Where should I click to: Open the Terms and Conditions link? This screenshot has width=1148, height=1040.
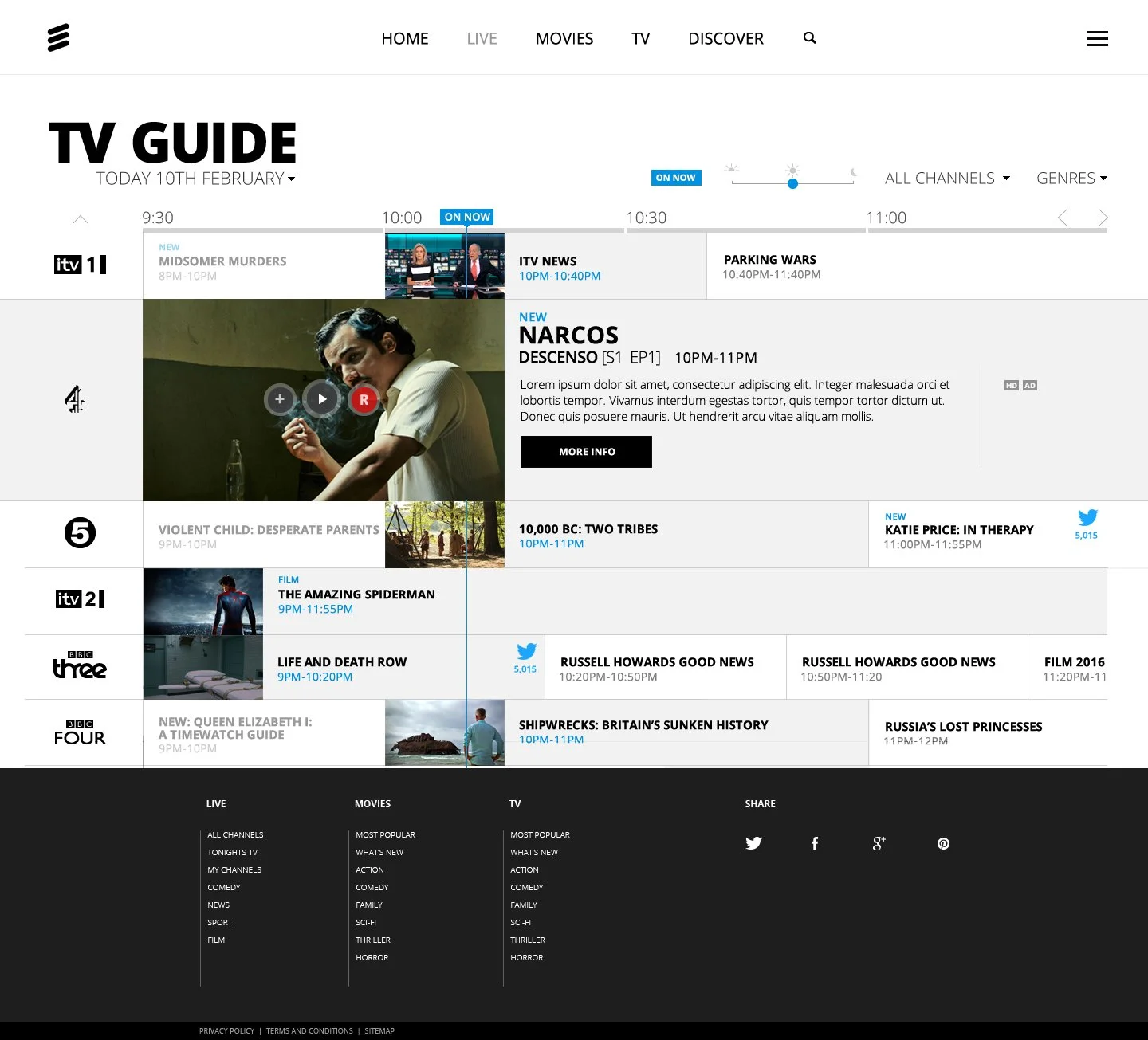click(309, 1030)
